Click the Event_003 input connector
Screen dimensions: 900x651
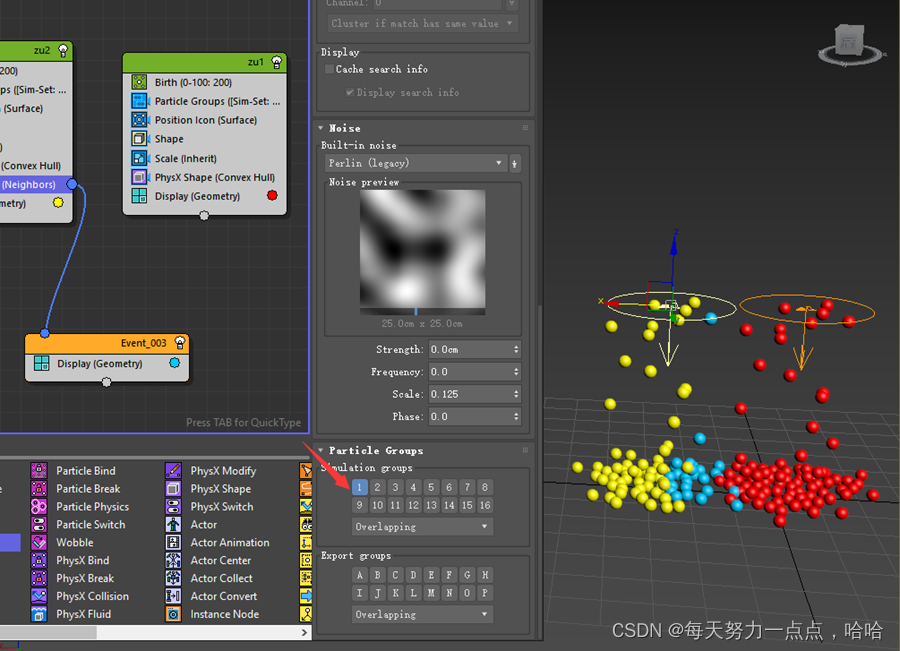click(45, 333)
